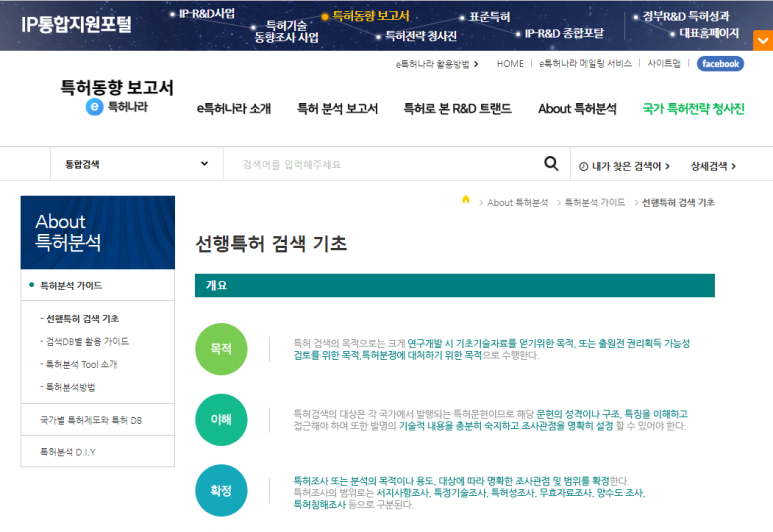Open 국가 특허전략 청사진 menu
Image resolution: width=773 pixels, height=532 pixels.
[x=693, y=108]
